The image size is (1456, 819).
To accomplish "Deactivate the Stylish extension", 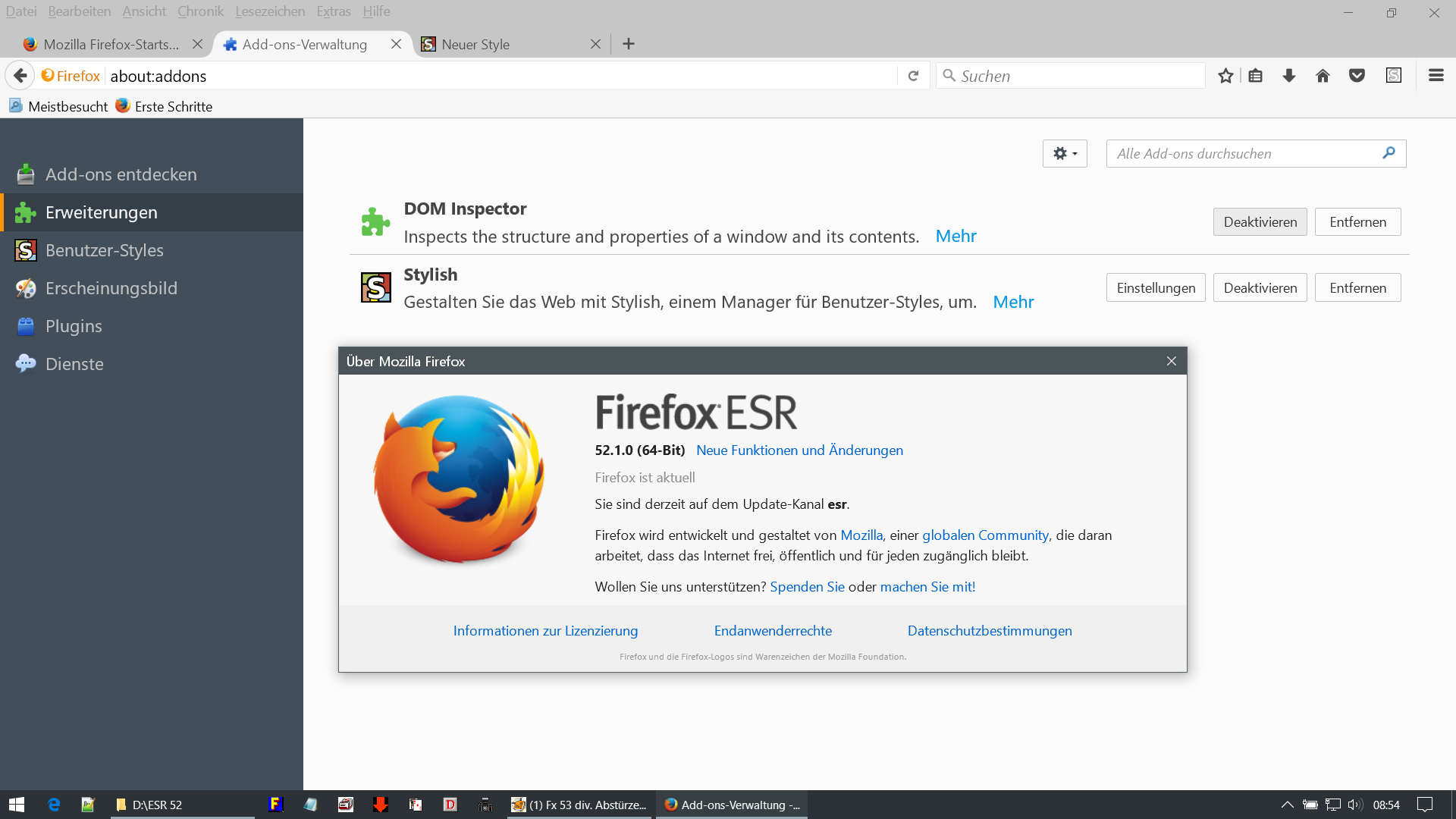I will (1260, 288).
